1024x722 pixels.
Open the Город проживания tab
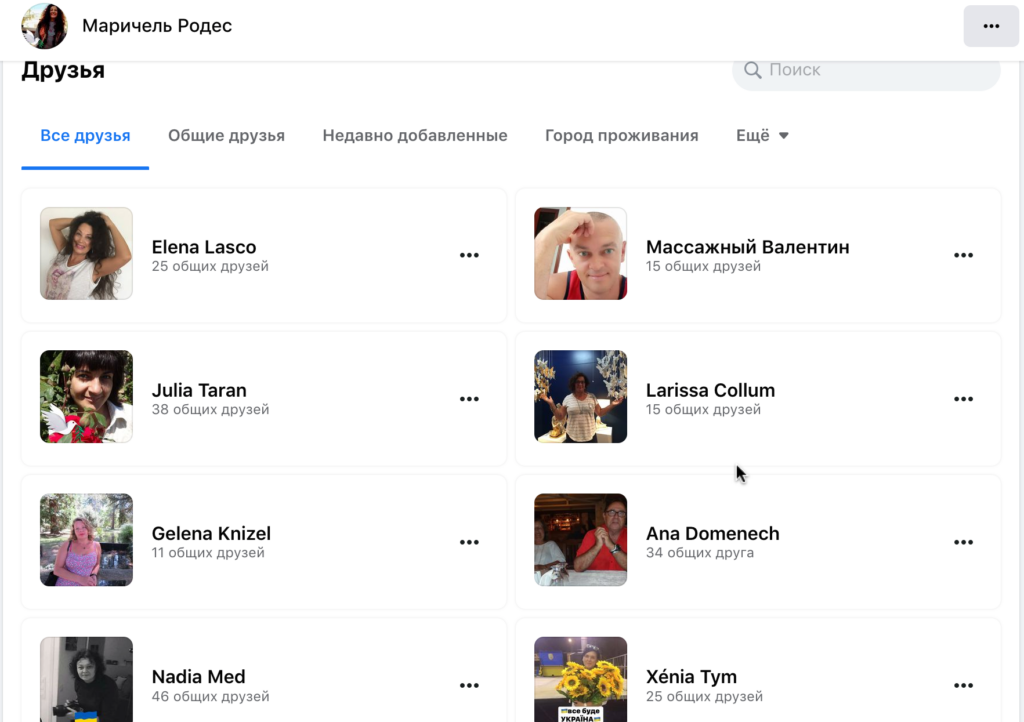621,136
